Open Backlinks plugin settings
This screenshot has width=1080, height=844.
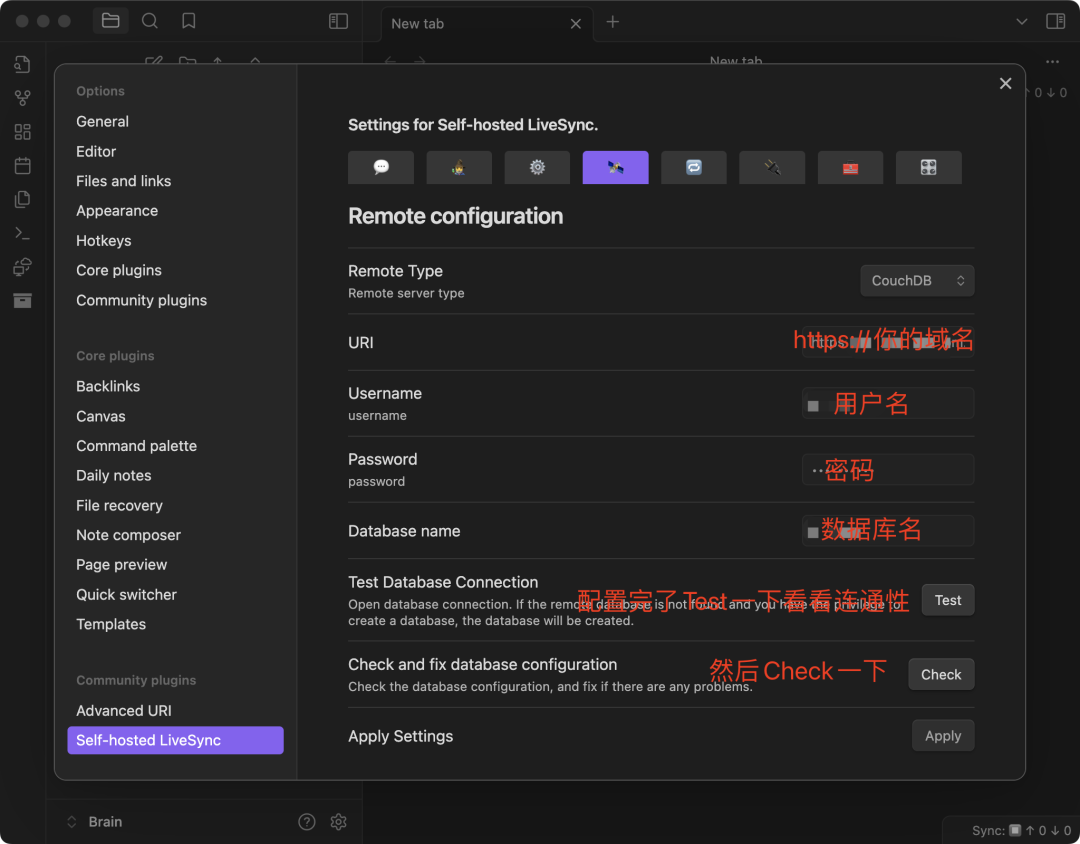108,386
